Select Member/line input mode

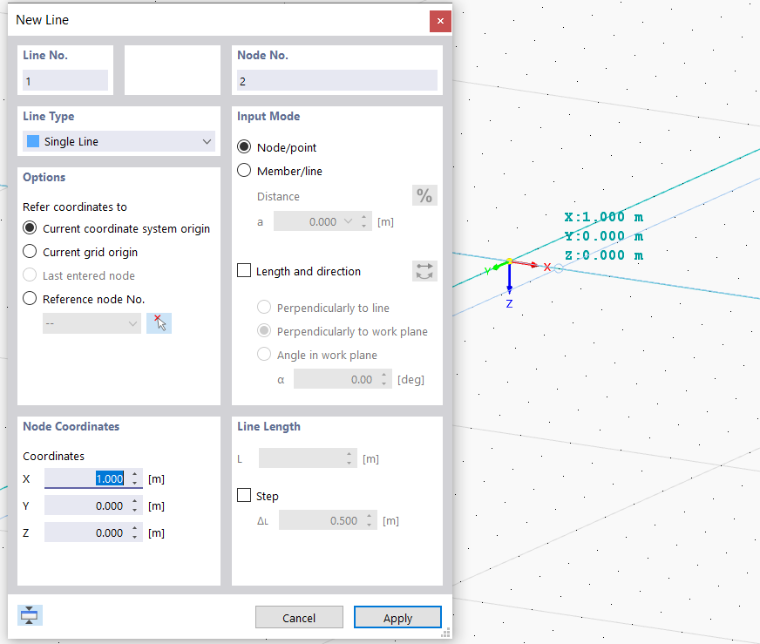(244, 171)
